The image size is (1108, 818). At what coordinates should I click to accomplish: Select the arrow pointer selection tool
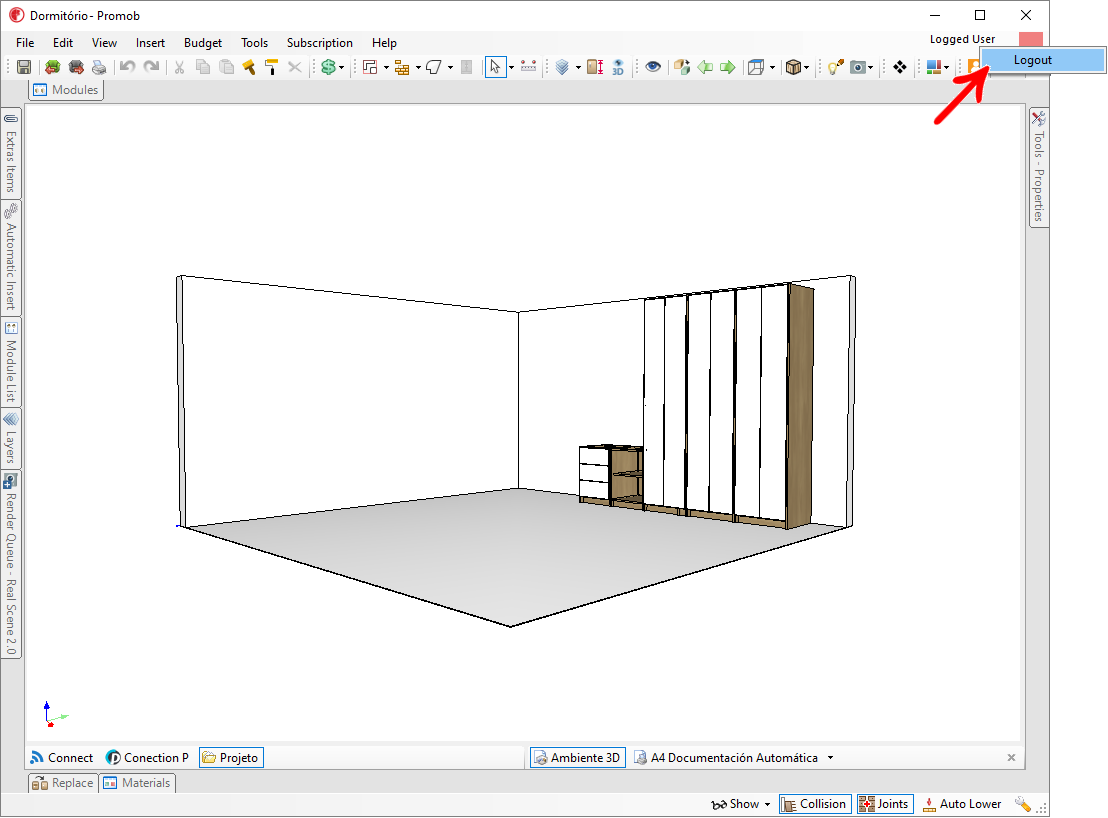(495, 67)
